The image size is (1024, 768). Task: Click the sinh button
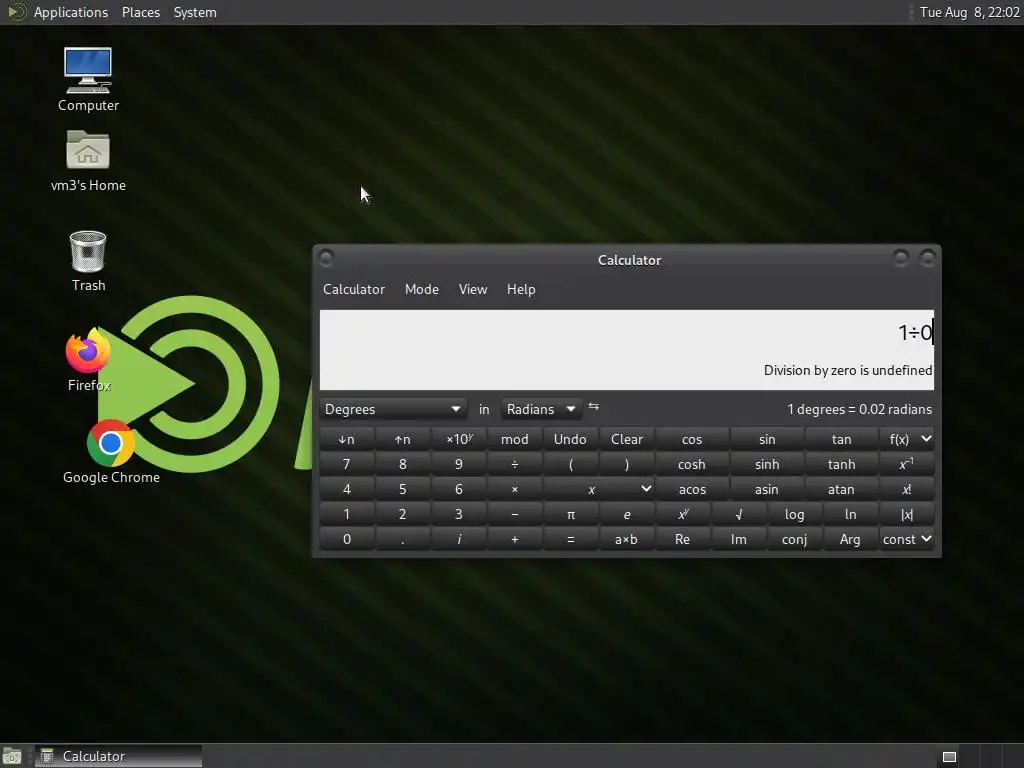pos(767,464)
